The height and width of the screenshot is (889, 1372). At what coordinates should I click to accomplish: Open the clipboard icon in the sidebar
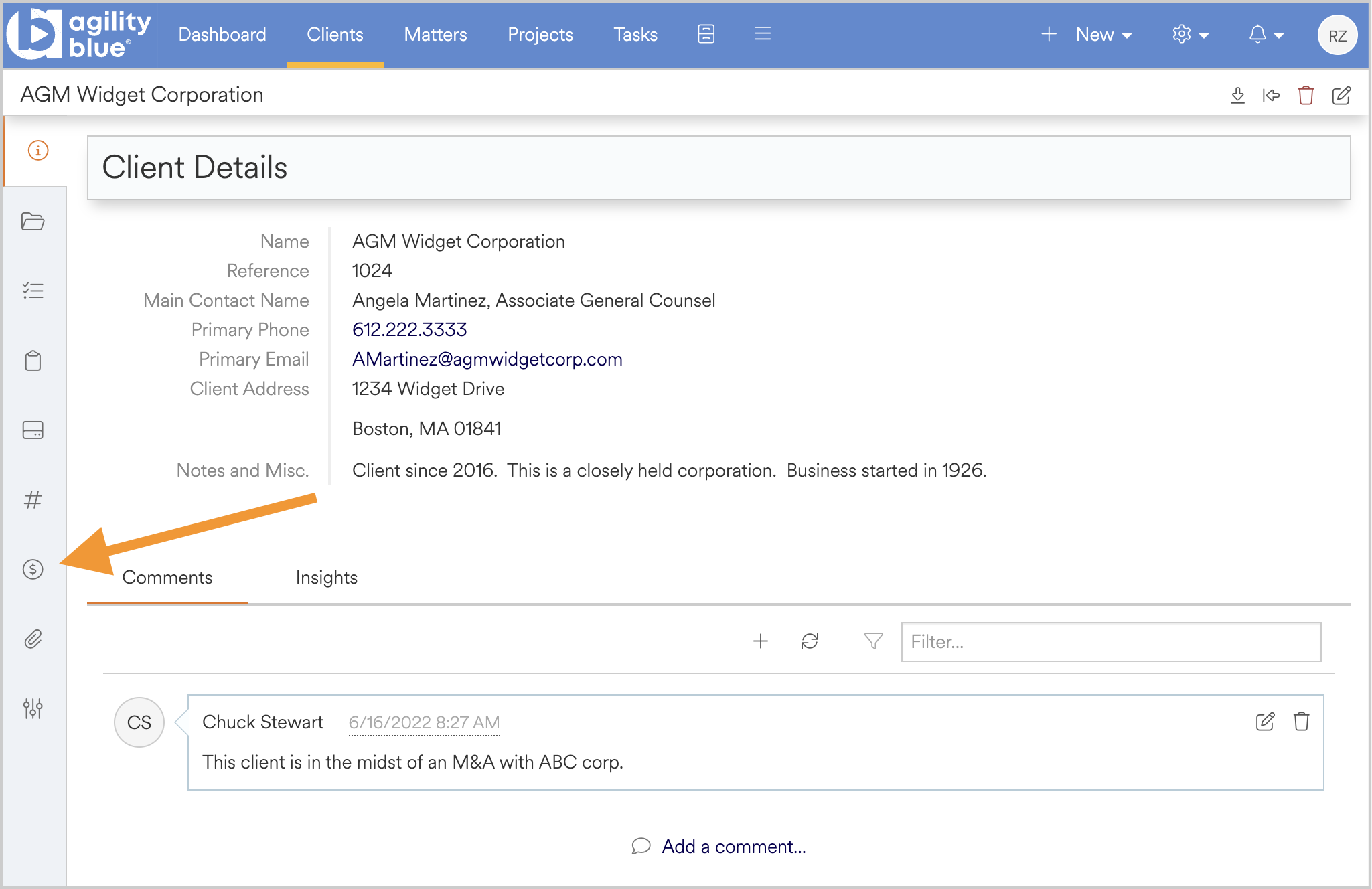[33, 361]
